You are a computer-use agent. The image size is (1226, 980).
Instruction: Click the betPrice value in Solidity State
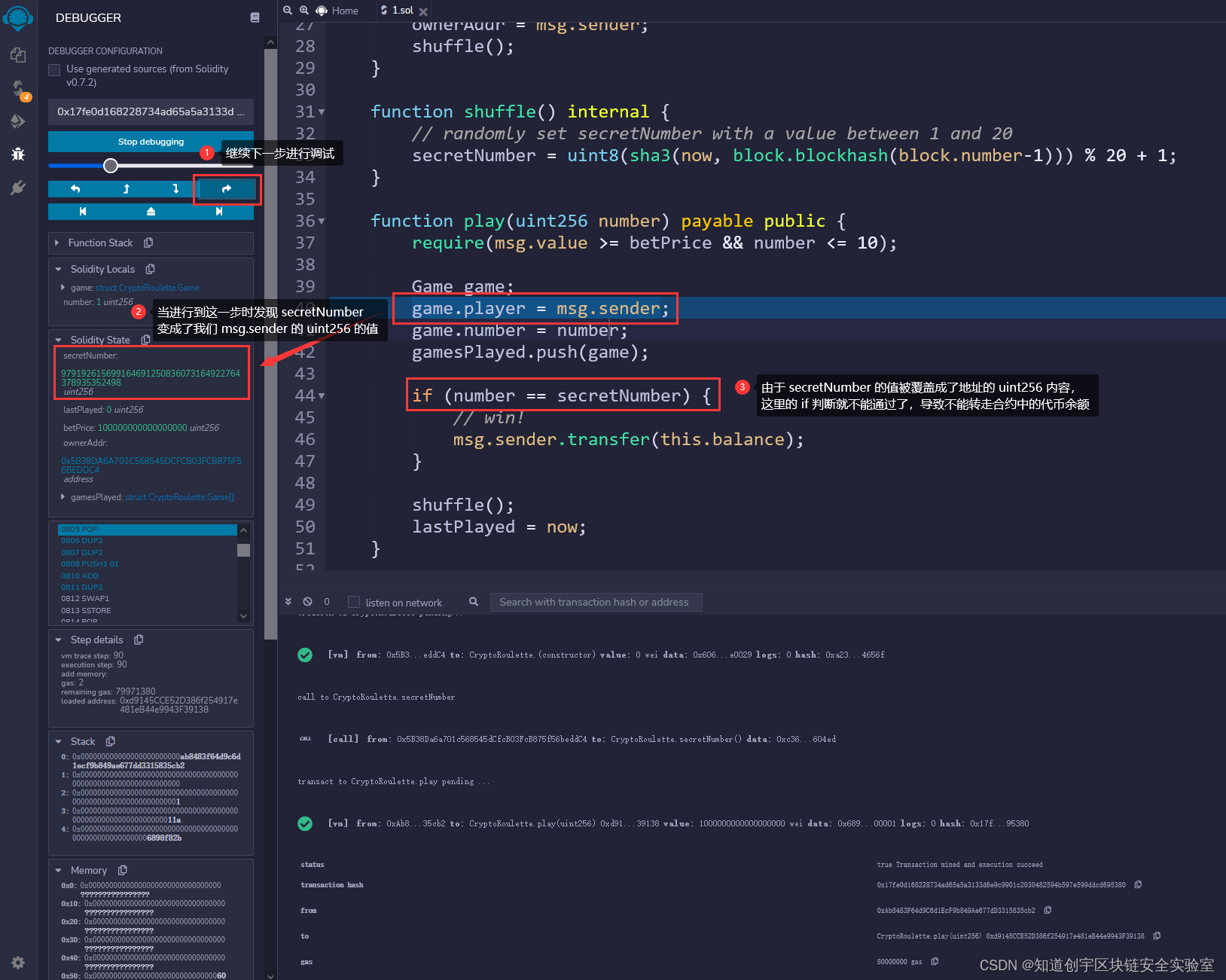(142, 428)
